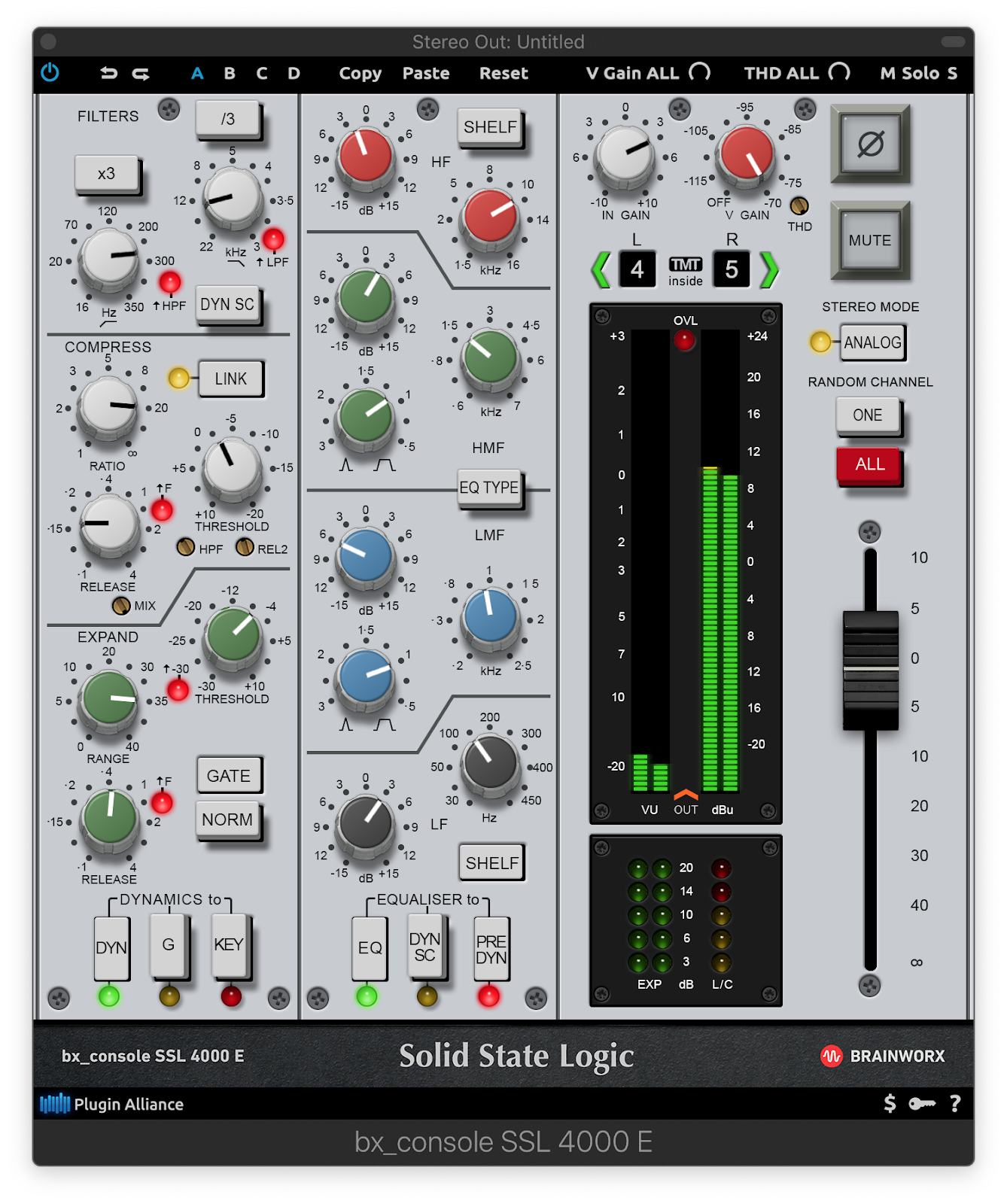
Task: Toggle the plugin power bypass icon
Action: [x=50, y=73]
